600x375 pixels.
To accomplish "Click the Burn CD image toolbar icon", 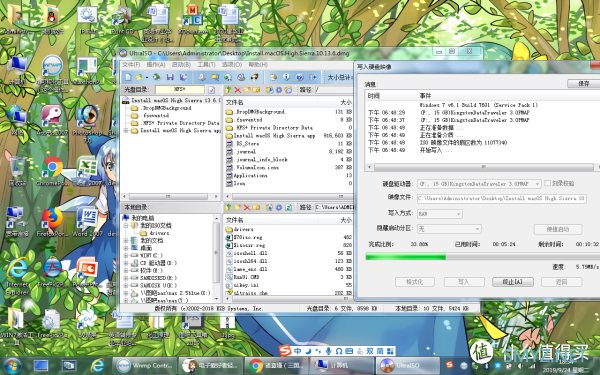I will pyautogui.click(x=254, y=77).
